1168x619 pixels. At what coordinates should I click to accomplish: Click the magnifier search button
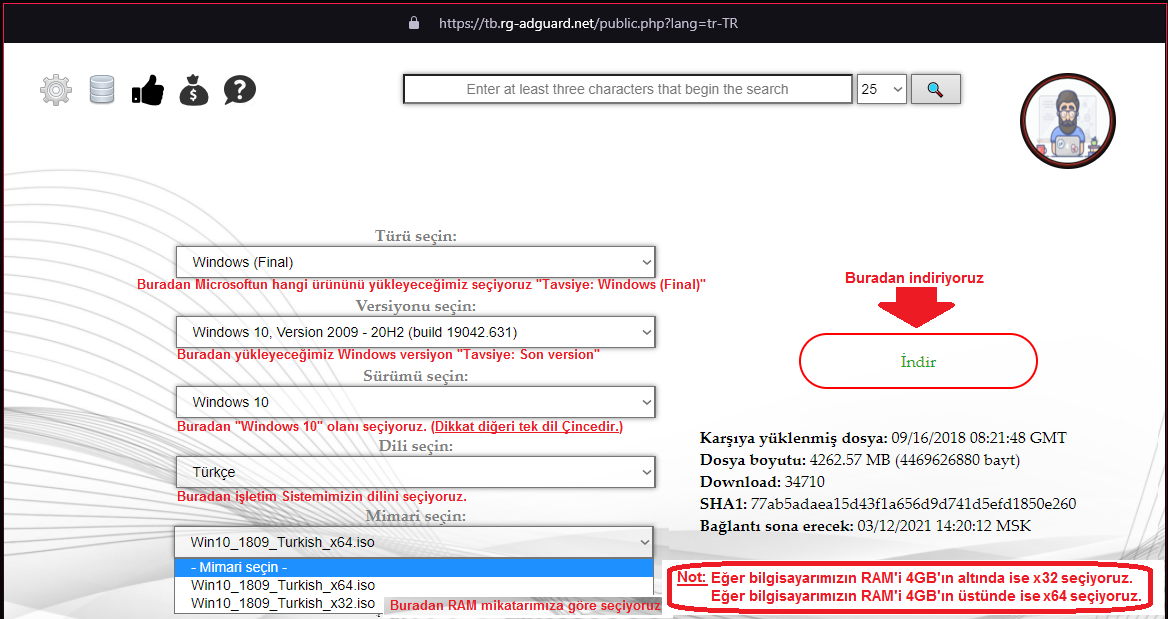936,89
